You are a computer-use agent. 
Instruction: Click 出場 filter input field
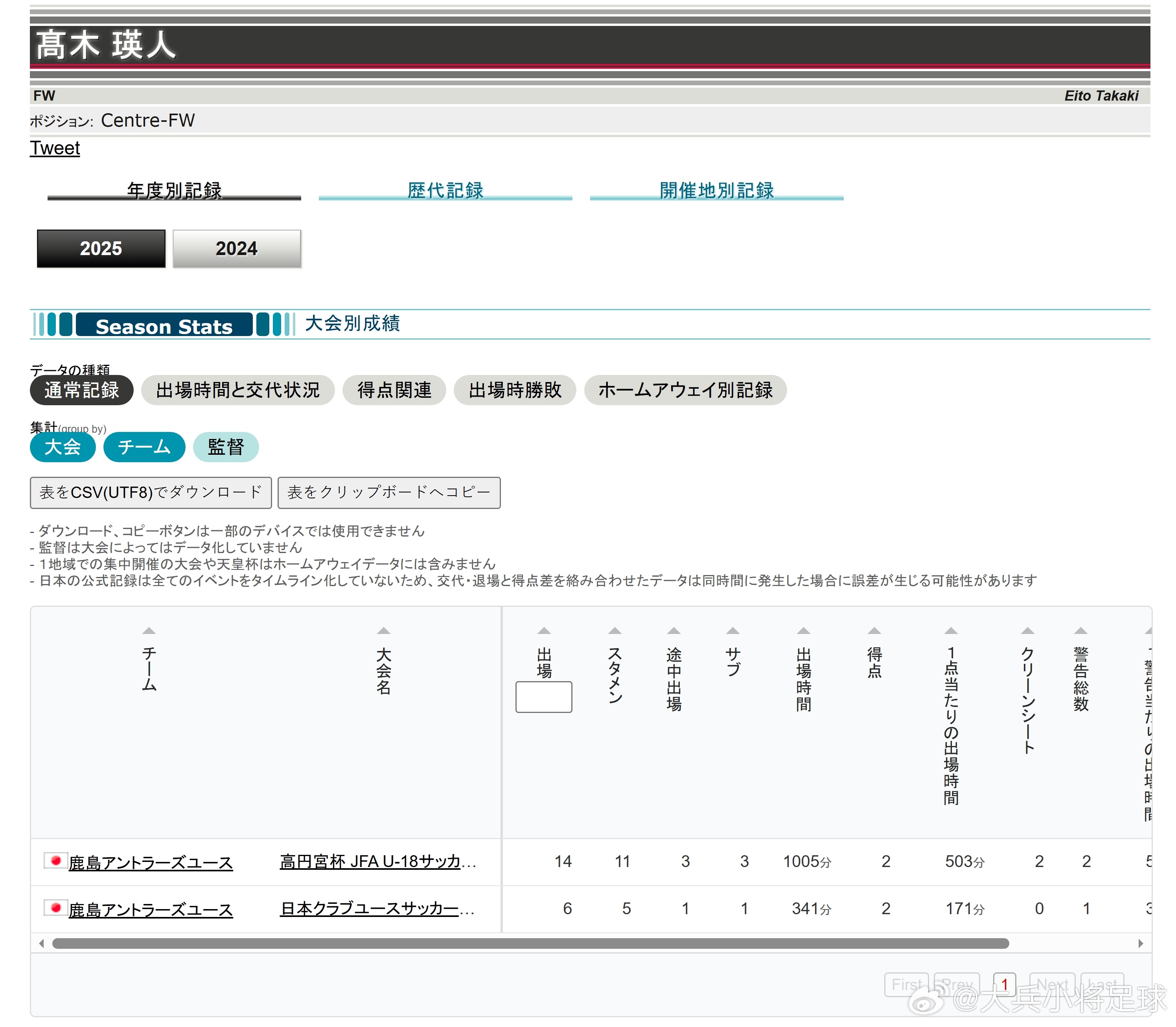[x=543, y=697]
